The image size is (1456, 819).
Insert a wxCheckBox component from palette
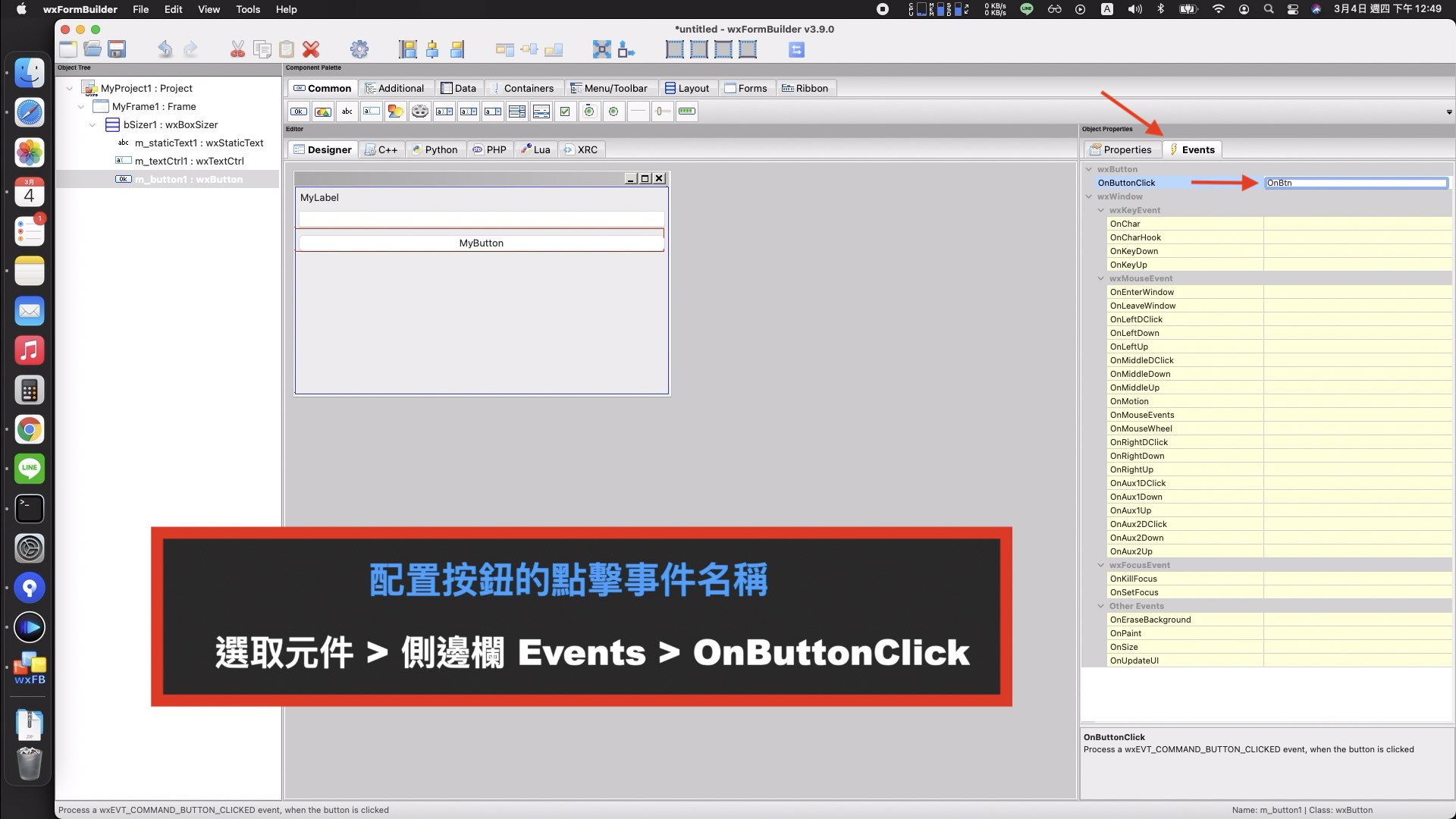tap(565, 111)
